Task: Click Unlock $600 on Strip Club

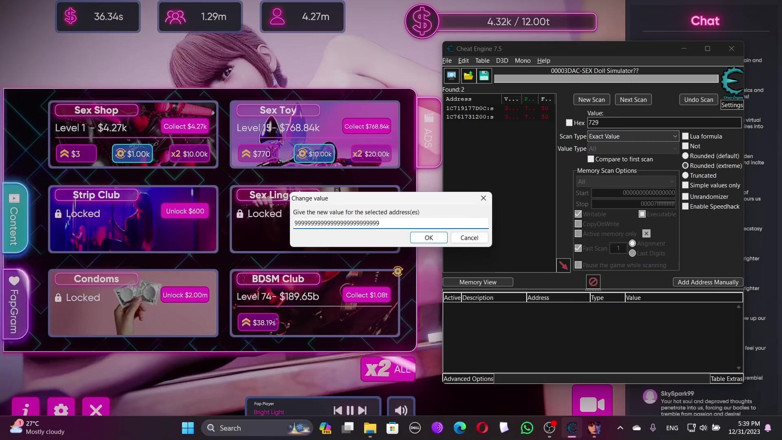Action: tap(185, 211)
